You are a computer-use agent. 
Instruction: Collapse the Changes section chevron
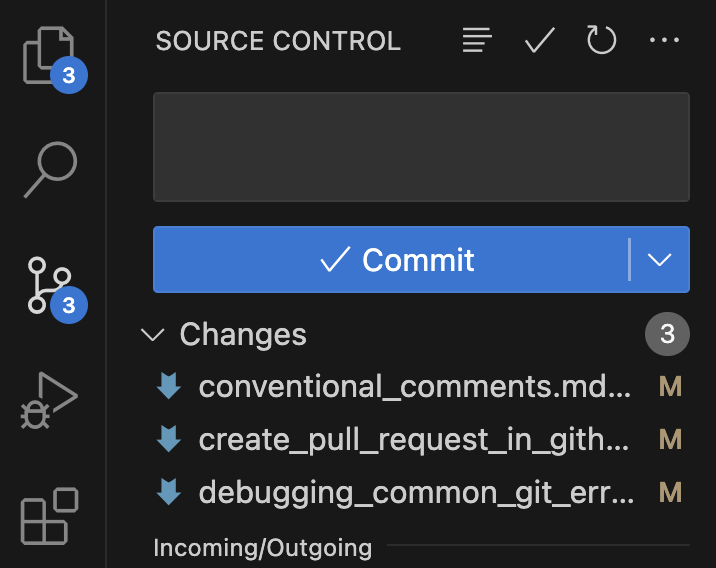click(x=154, y=335)
